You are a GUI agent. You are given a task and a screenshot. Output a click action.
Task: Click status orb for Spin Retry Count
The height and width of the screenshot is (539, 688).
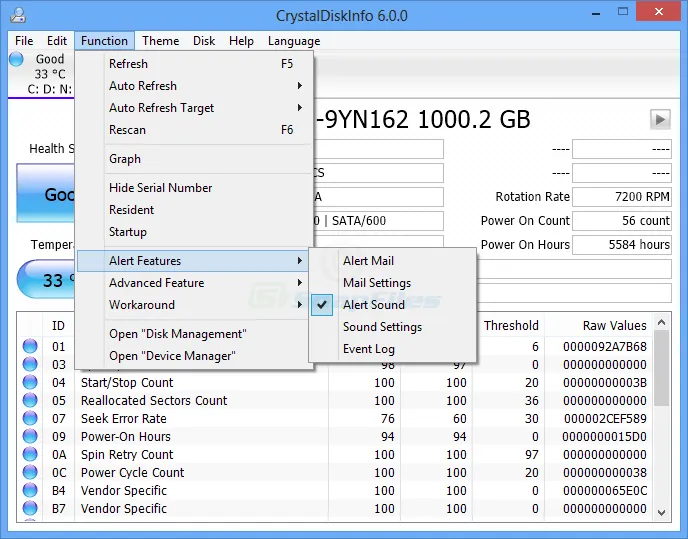pos(30,454)
